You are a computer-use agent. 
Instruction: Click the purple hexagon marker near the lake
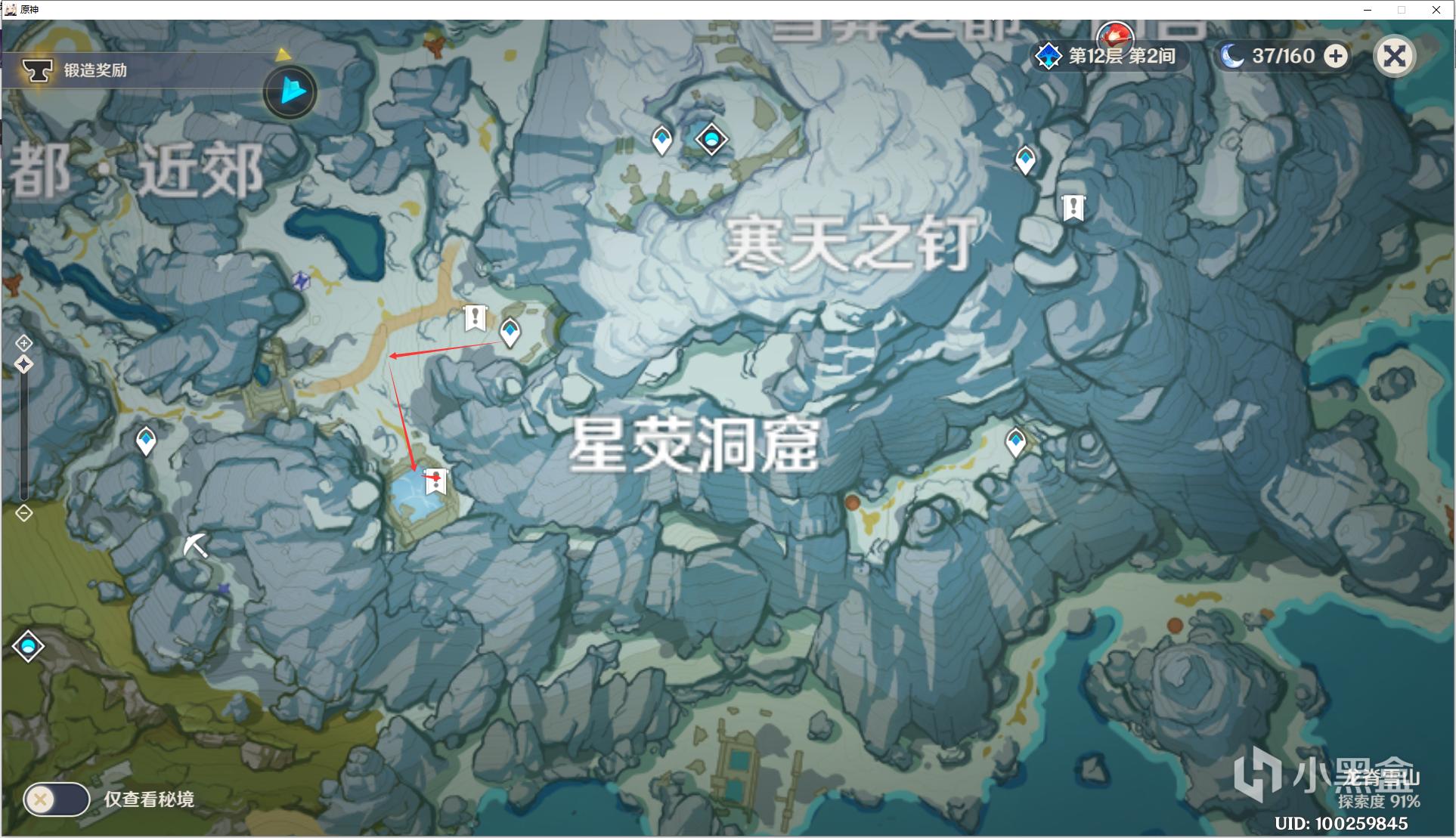coord(301,282)
